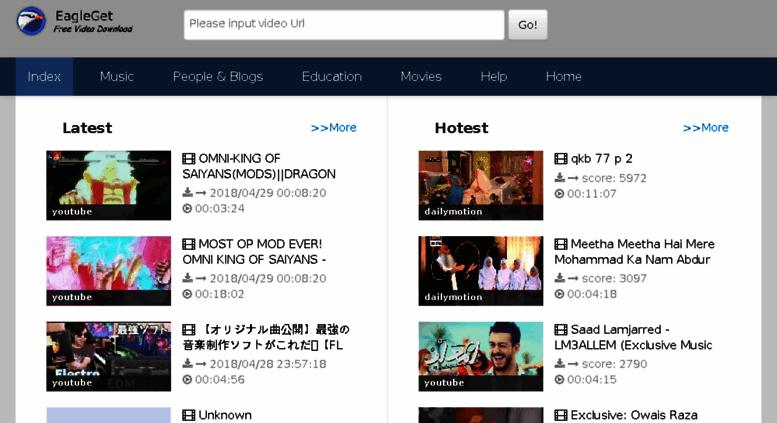Click the Hotest section heading
Viewport: 777px width, 423px height.
tap(461, 128)
